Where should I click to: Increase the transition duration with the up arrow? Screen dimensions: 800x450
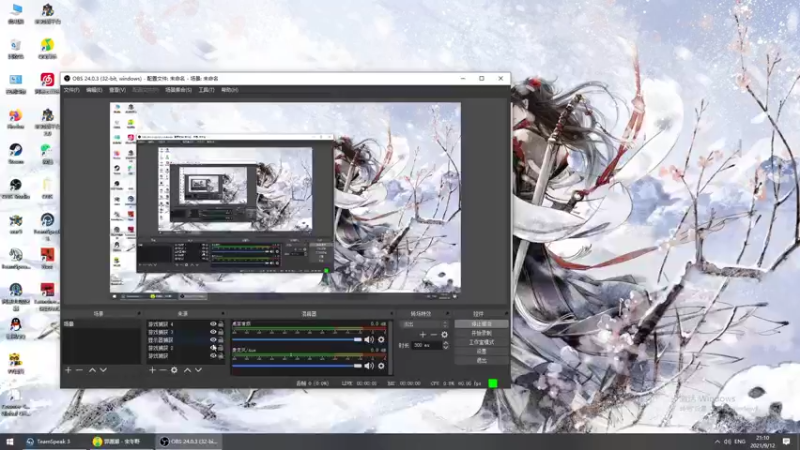point(445,343)
